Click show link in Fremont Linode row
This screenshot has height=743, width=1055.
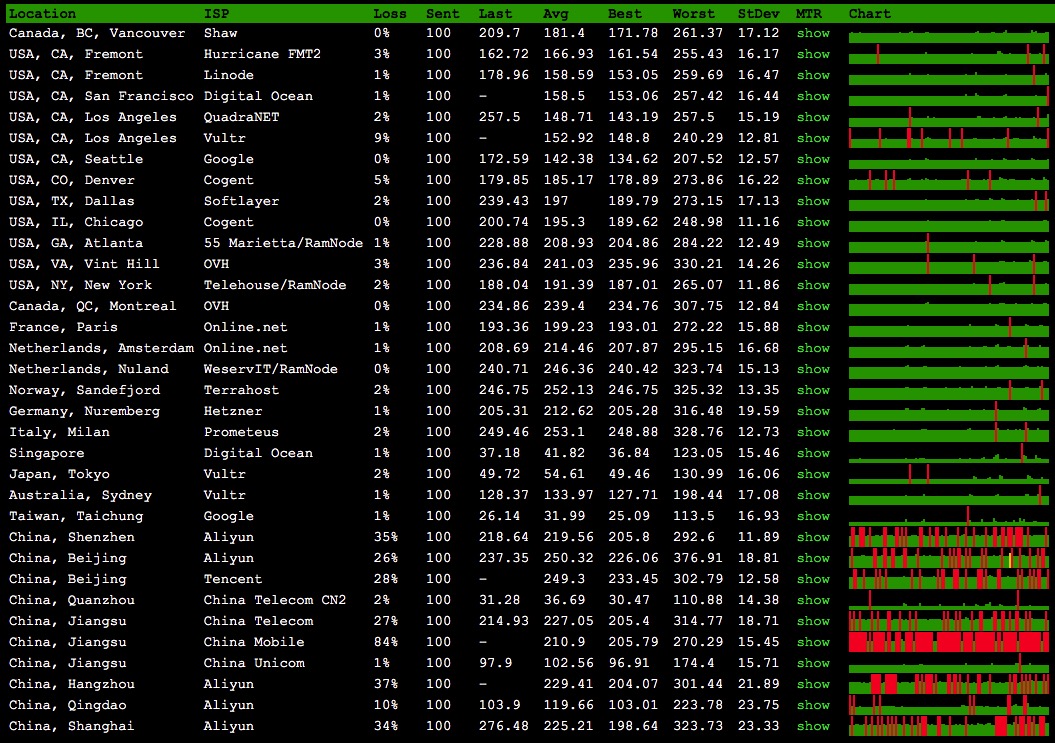813,75
